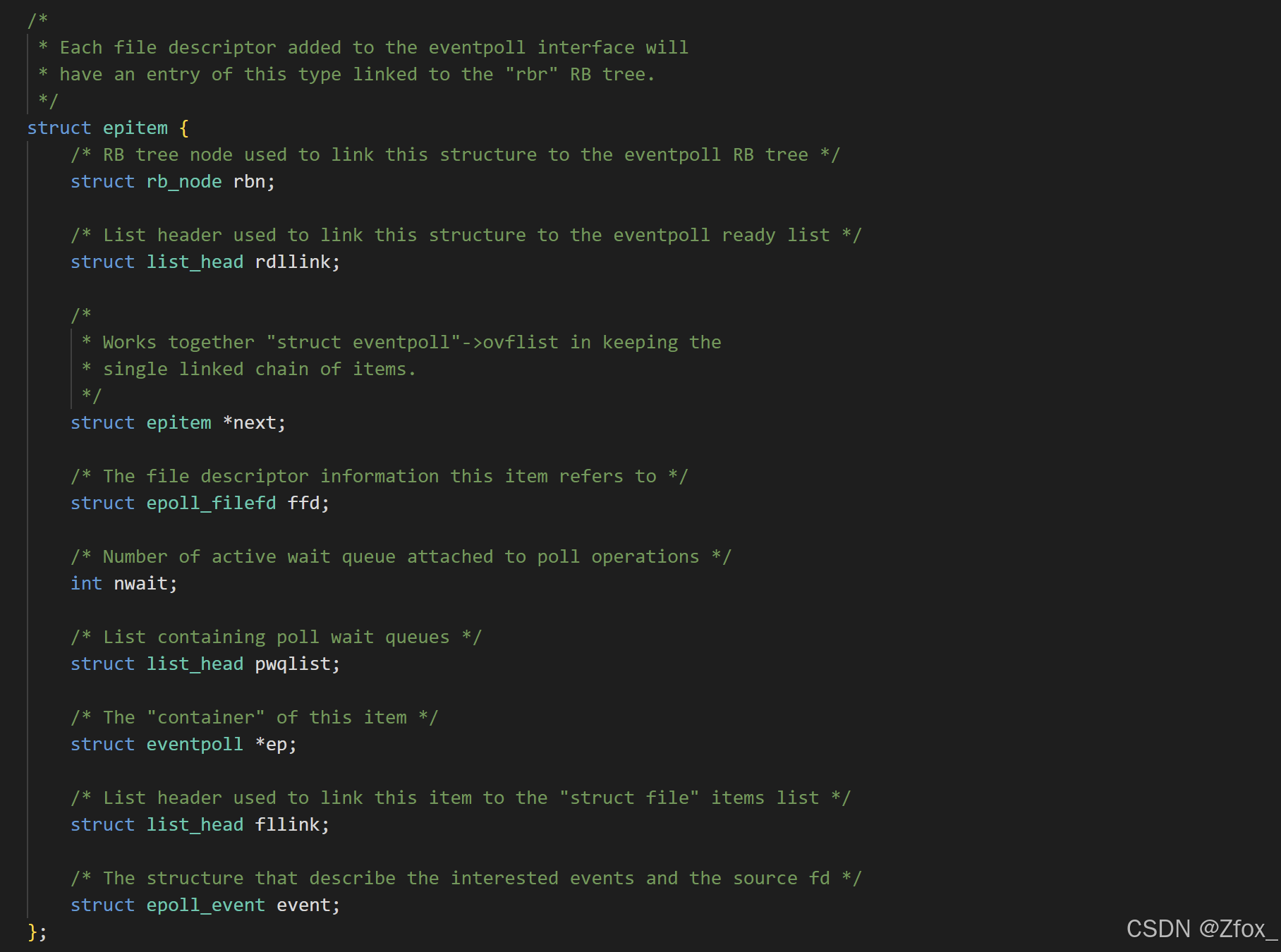Screen dimensions: 1281x952
Task: Click the *next pointer member
Action: tap(250, 422)
